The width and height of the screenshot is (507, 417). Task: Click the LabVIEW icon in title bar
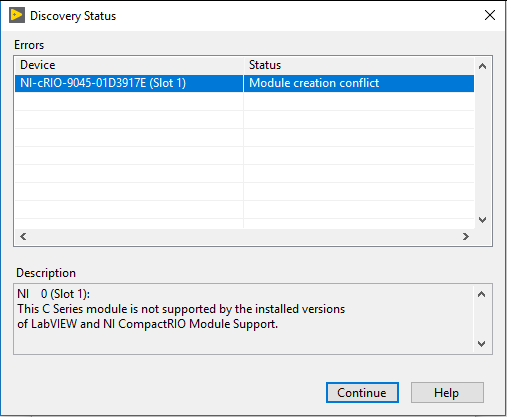pos(17,15)
